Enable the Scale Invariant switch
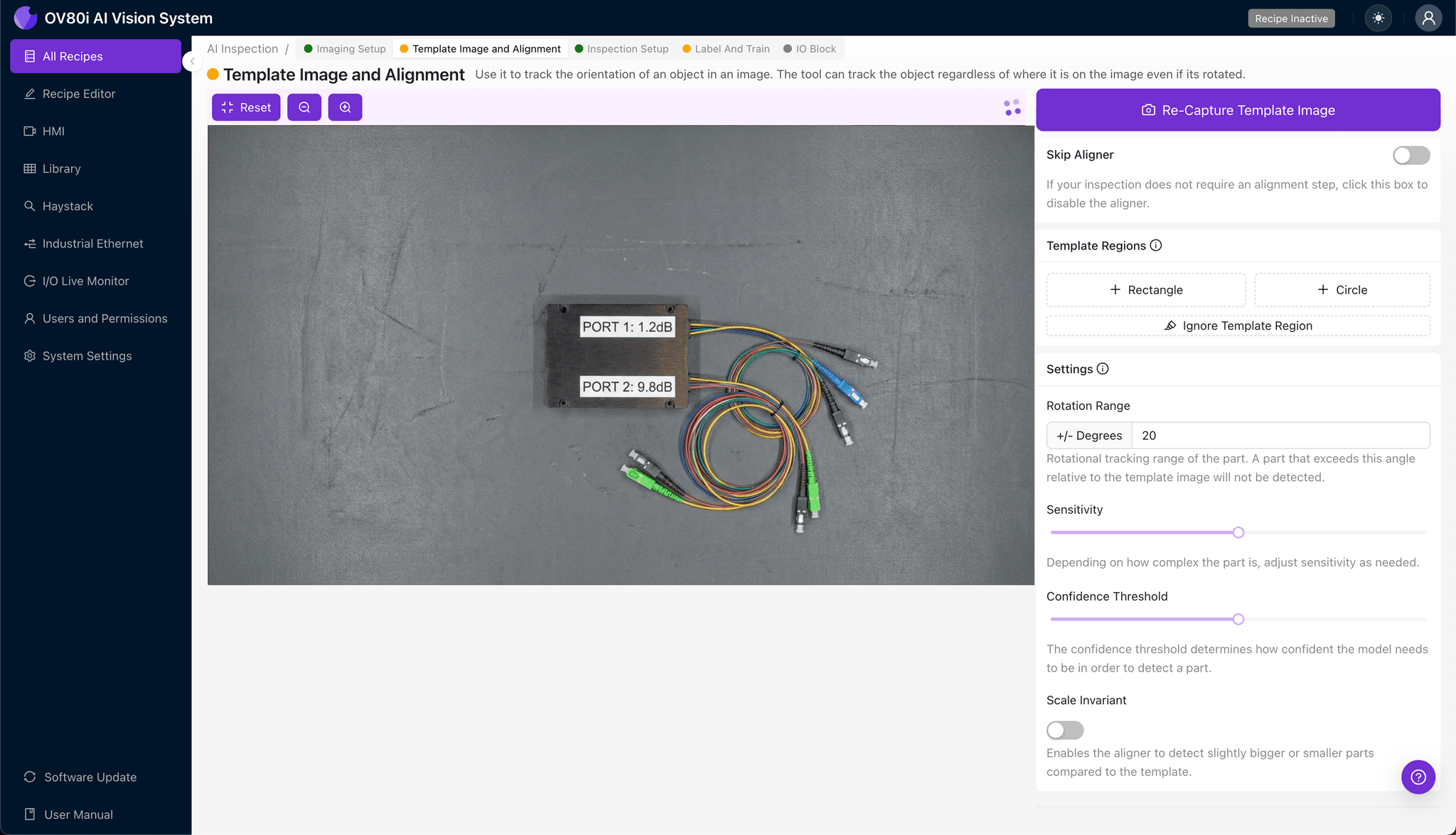1456x835 pixels. [x=1065, y=730]
